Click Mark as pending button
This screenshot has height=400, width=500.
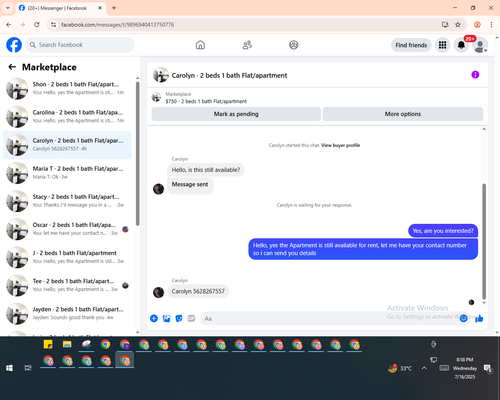tap(236, 114)
